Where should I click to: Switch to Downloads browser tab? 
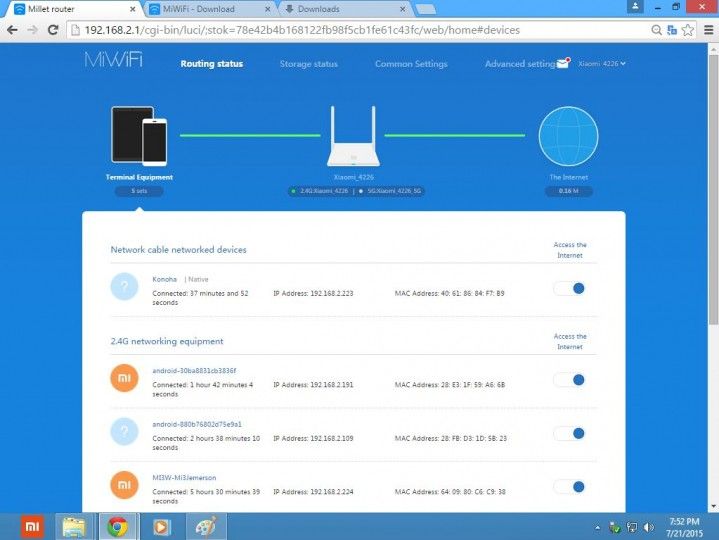(342, 9)
